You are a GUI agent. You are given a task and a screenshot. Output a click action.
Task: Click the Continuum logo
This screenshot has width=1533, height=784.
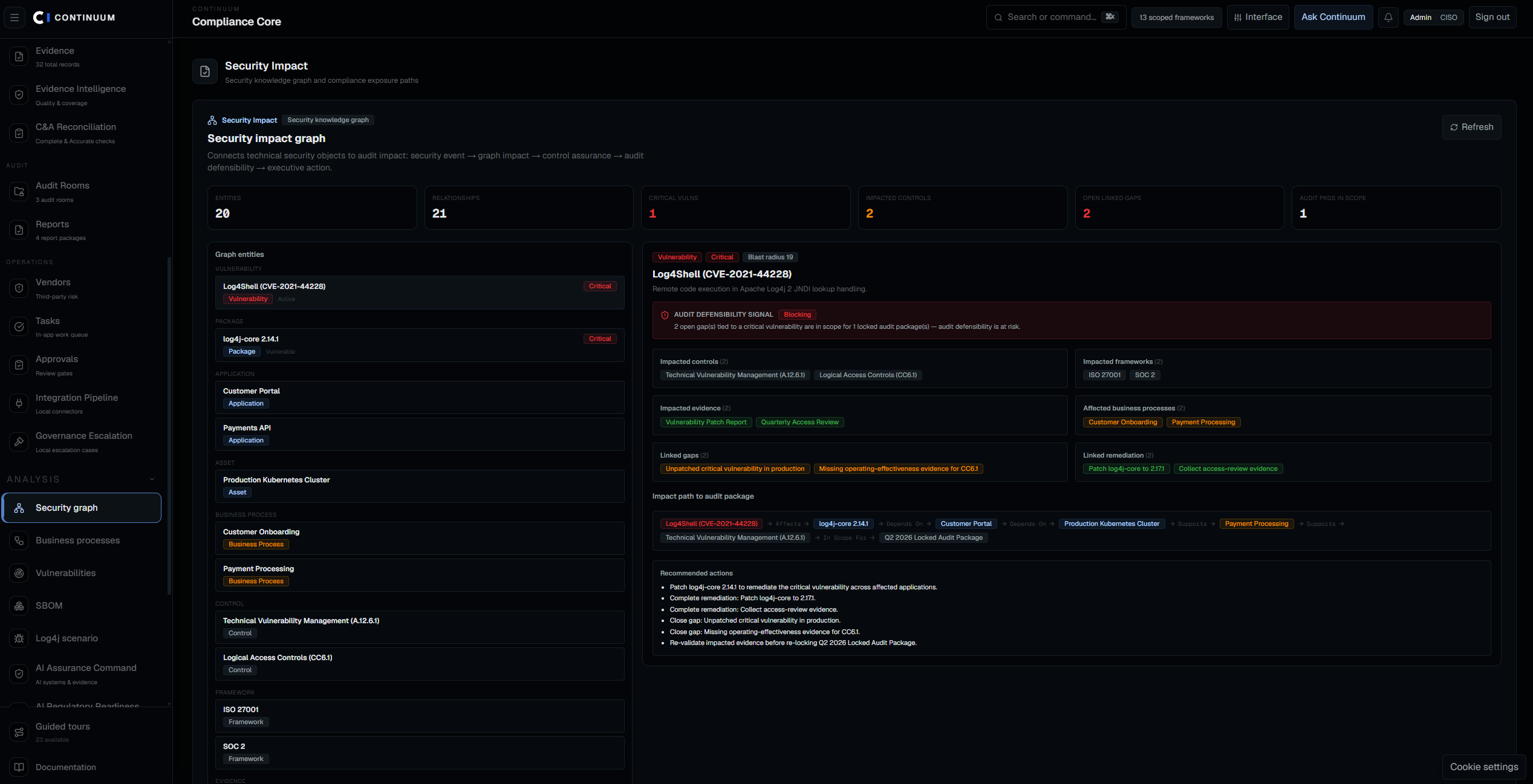click(74, 18)
